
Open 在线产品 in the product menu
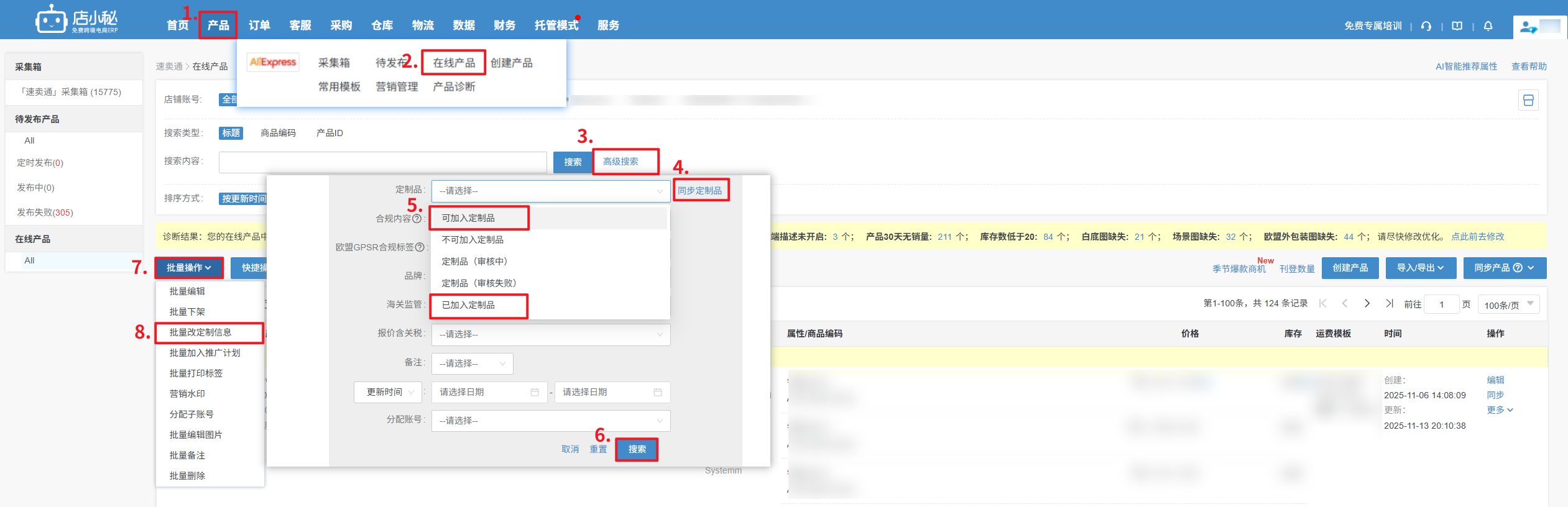(454, 63)
